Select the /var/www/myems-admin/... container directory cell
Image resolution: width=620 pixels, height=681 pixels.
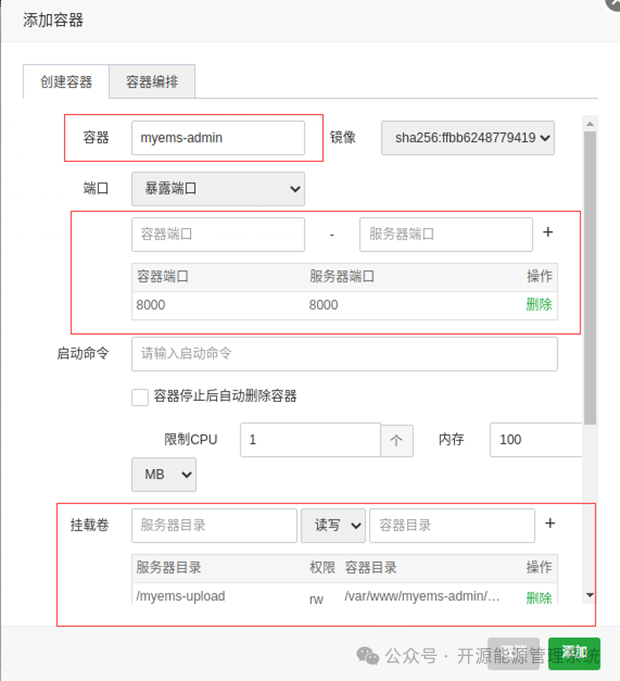click(422, 596)
